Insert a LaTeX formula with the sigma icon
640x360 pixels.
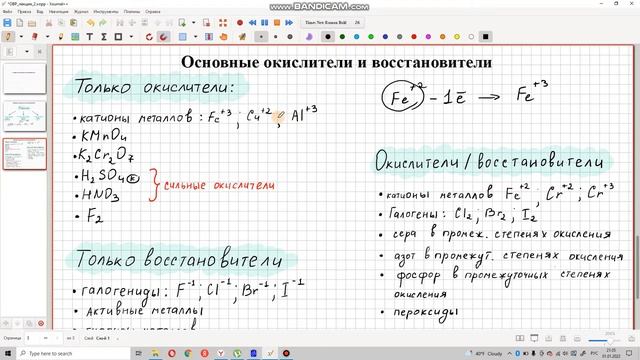point(104,37)
